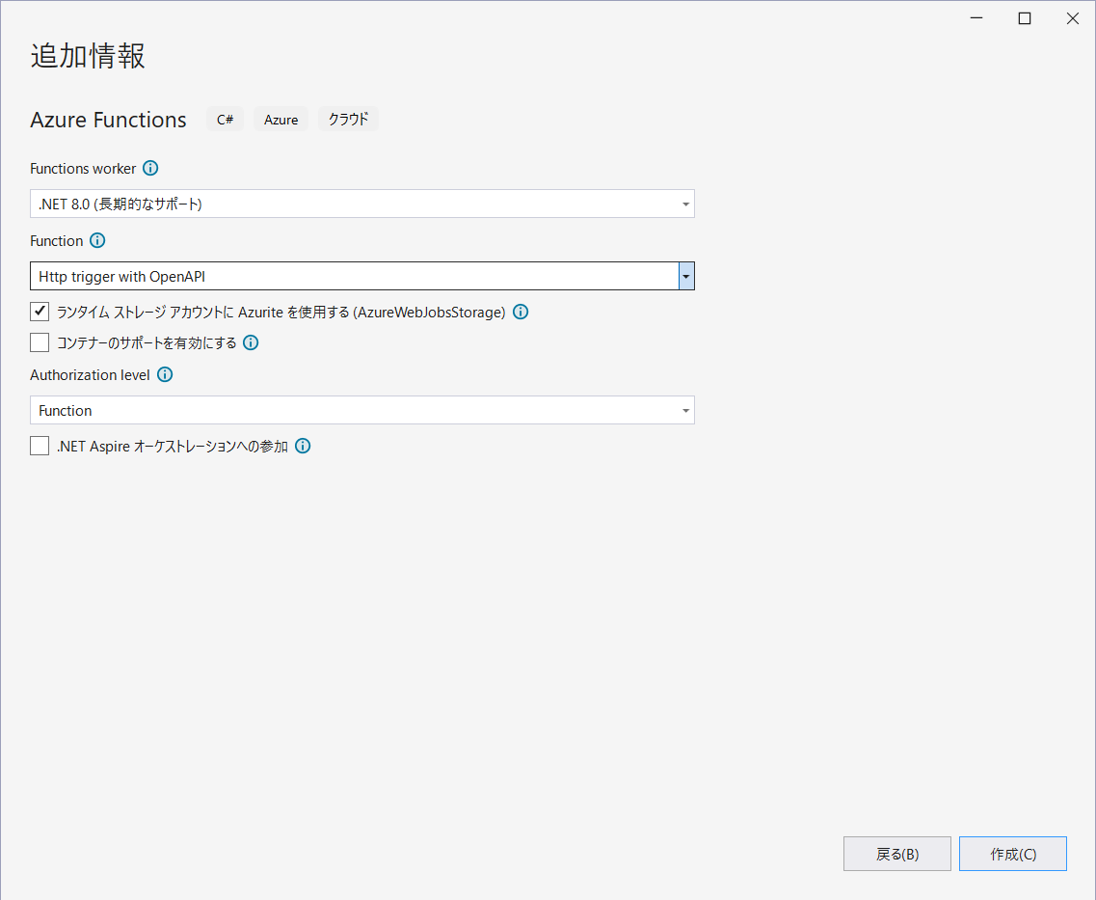Click the 追加情報 title

pos(88,56)
